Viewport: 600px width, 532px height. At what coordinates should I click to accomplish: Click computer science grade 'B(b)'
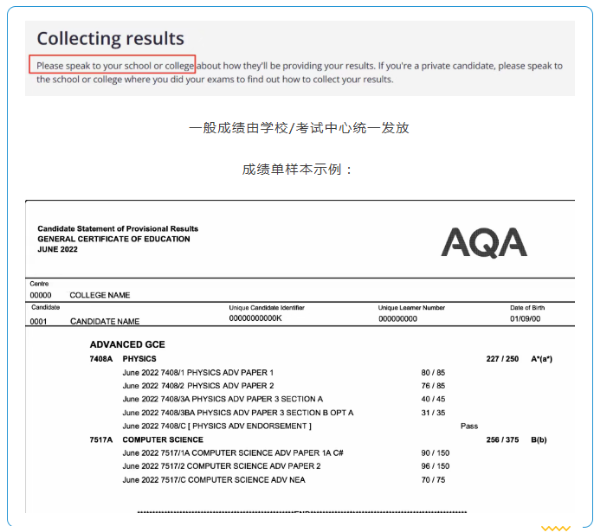[x=539, y=440]
